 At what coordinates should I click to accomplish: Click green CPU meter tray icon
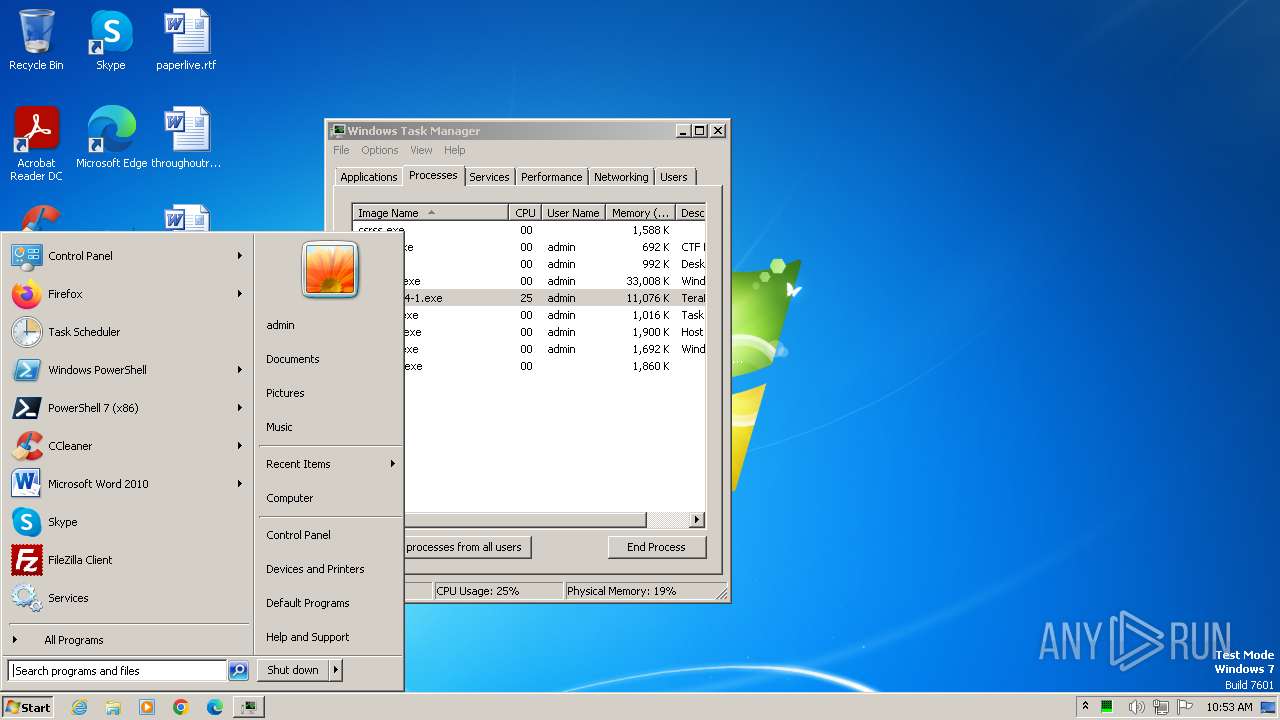coord(1107,707)
